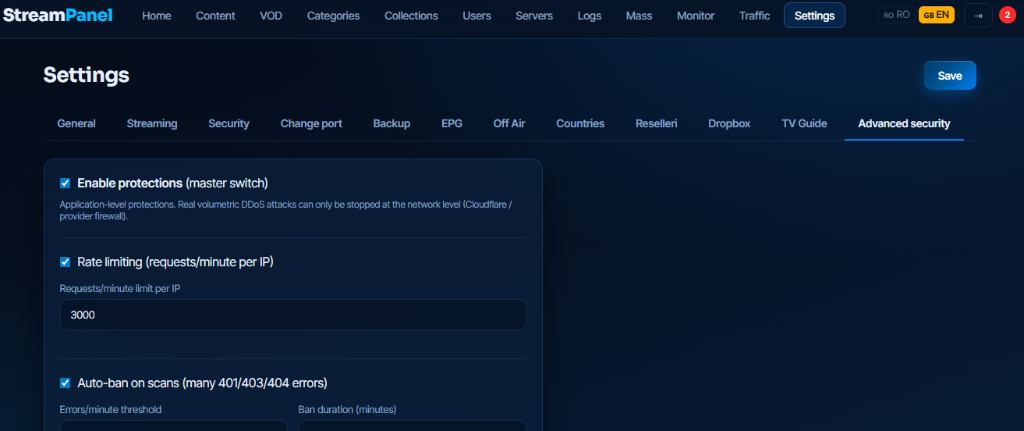Toggle the Enable protections master switch checkbox
This screenshot has width=1024, height=431.
pos(65,183)
